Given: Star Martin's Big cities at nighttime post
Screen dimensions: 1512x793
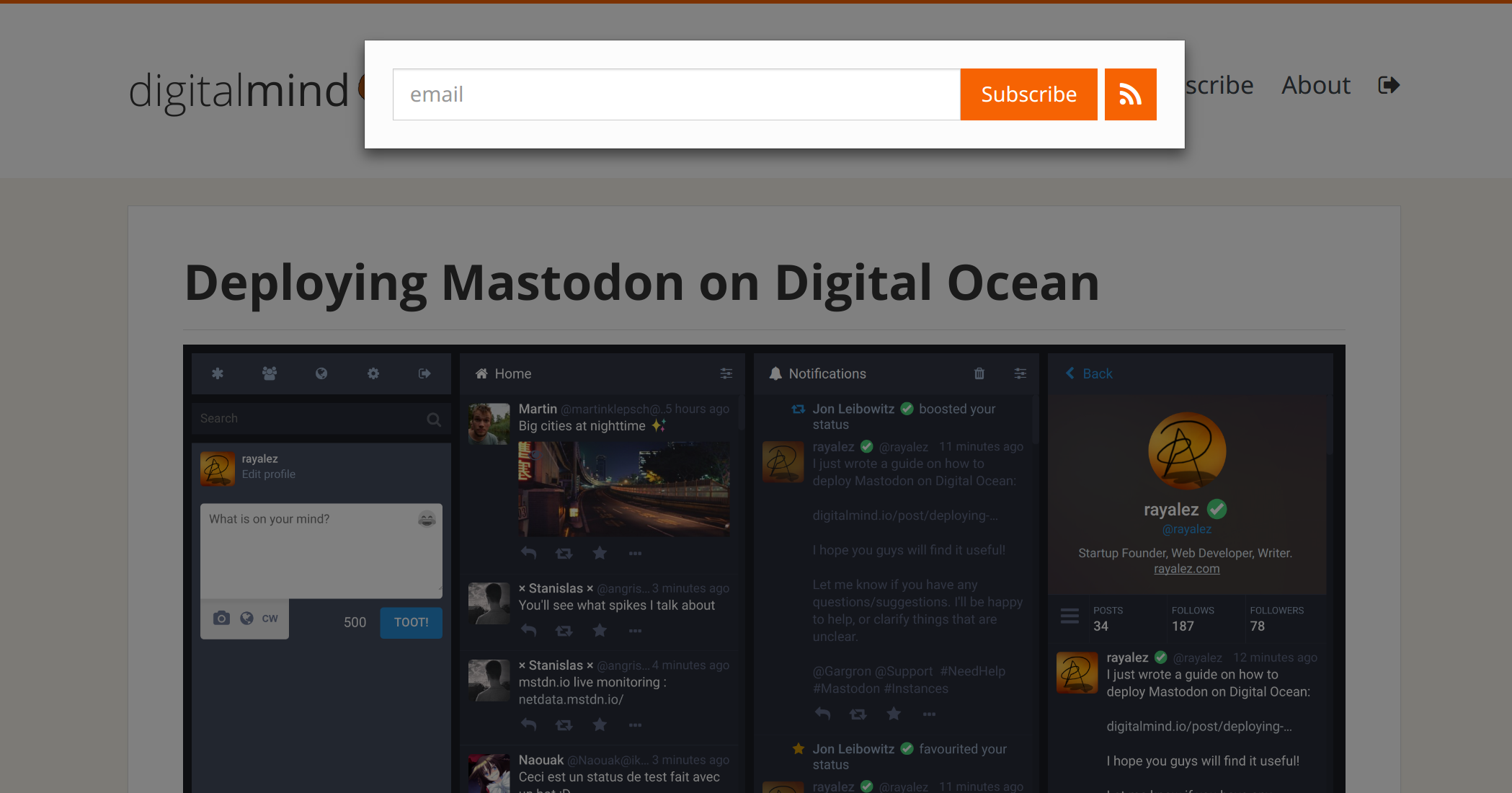Looking at the screenshot, I should [599, 554].
